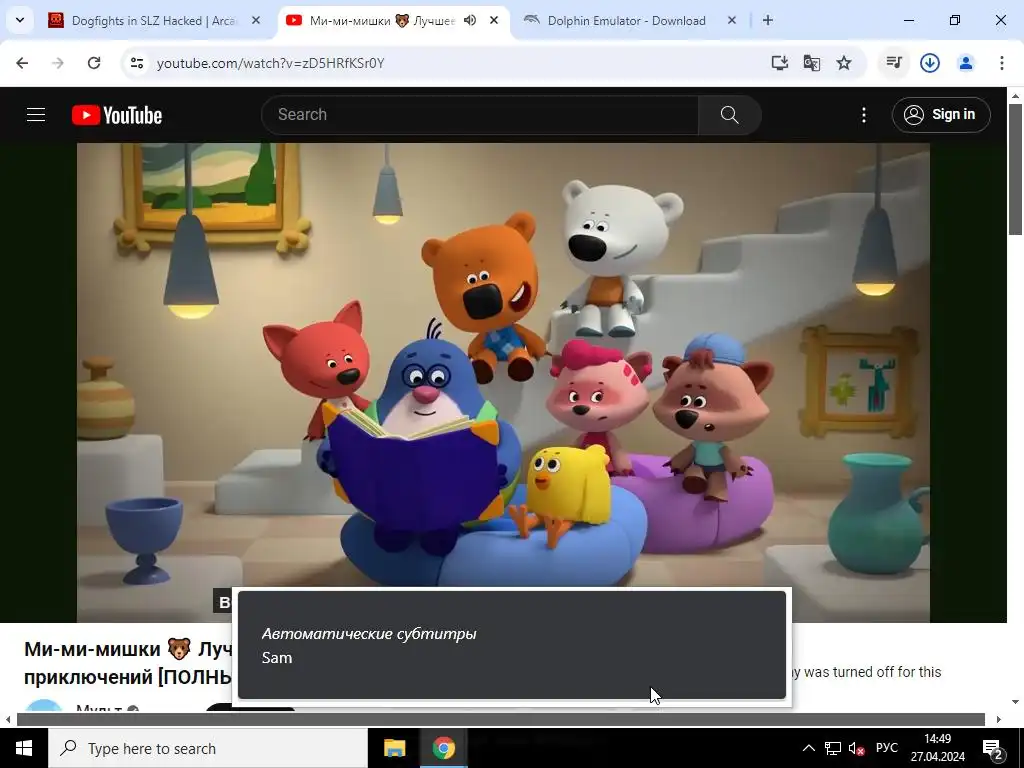
Task: Go back to previous page
Action: [x=22, y=63]
